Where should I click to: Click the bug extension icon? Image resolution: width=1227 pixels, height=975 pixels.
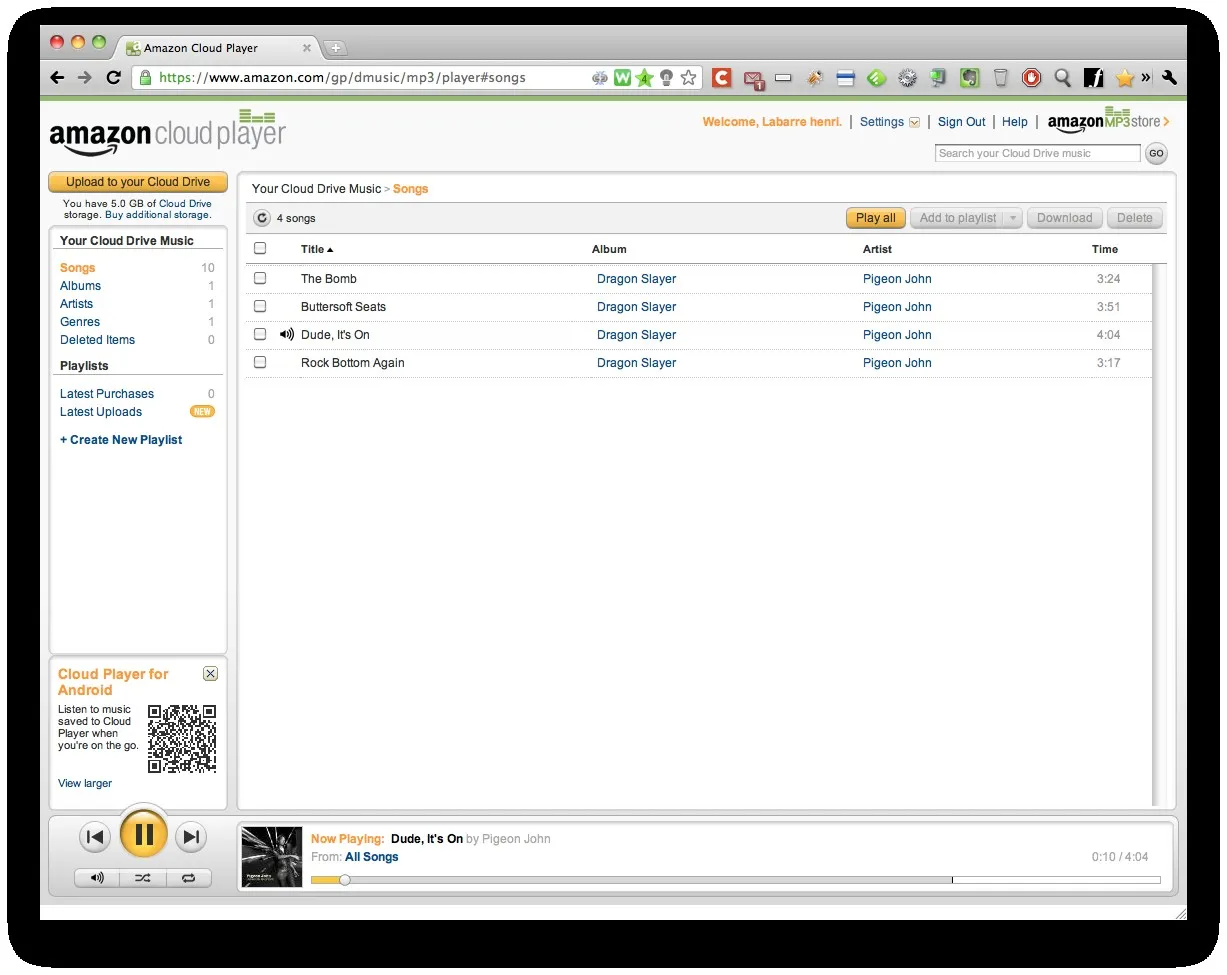[815, 77]
